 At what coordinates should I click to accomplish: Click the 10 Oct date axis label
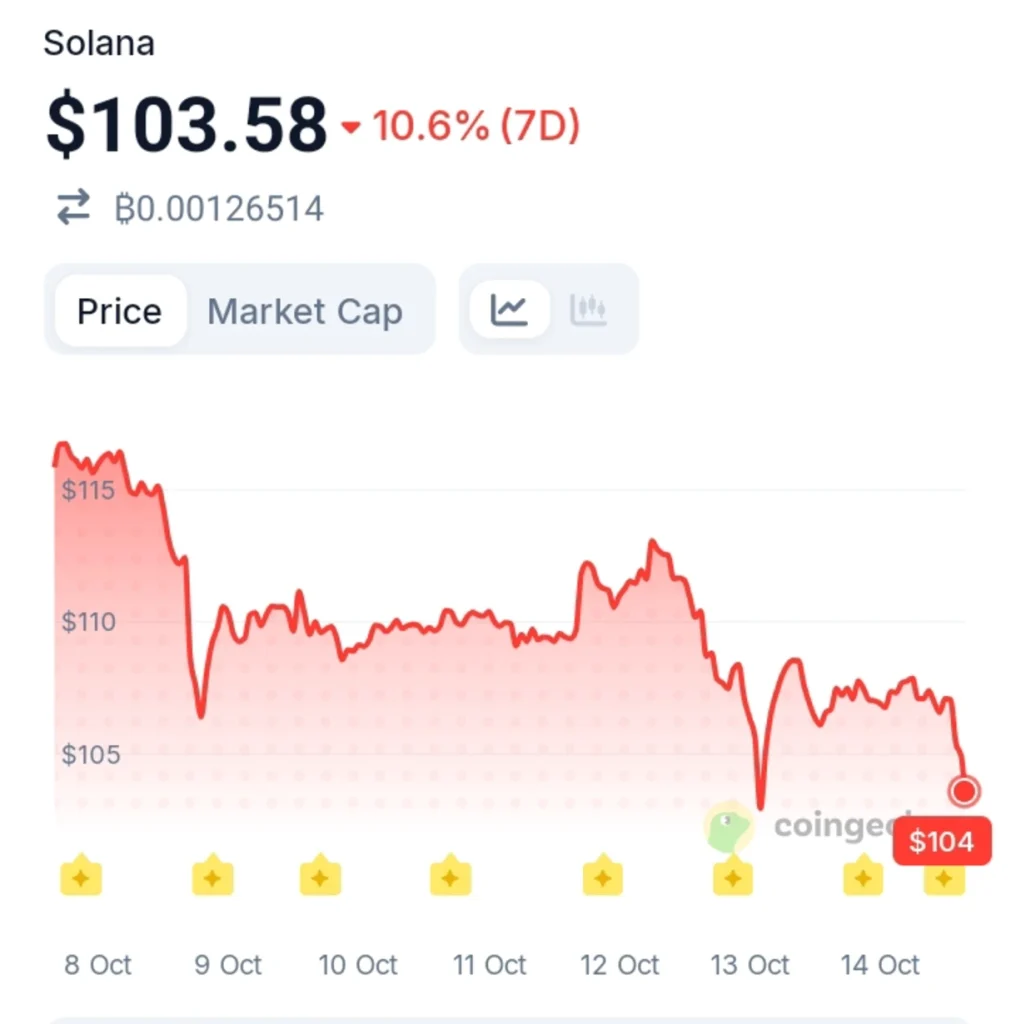pos(358,965)
